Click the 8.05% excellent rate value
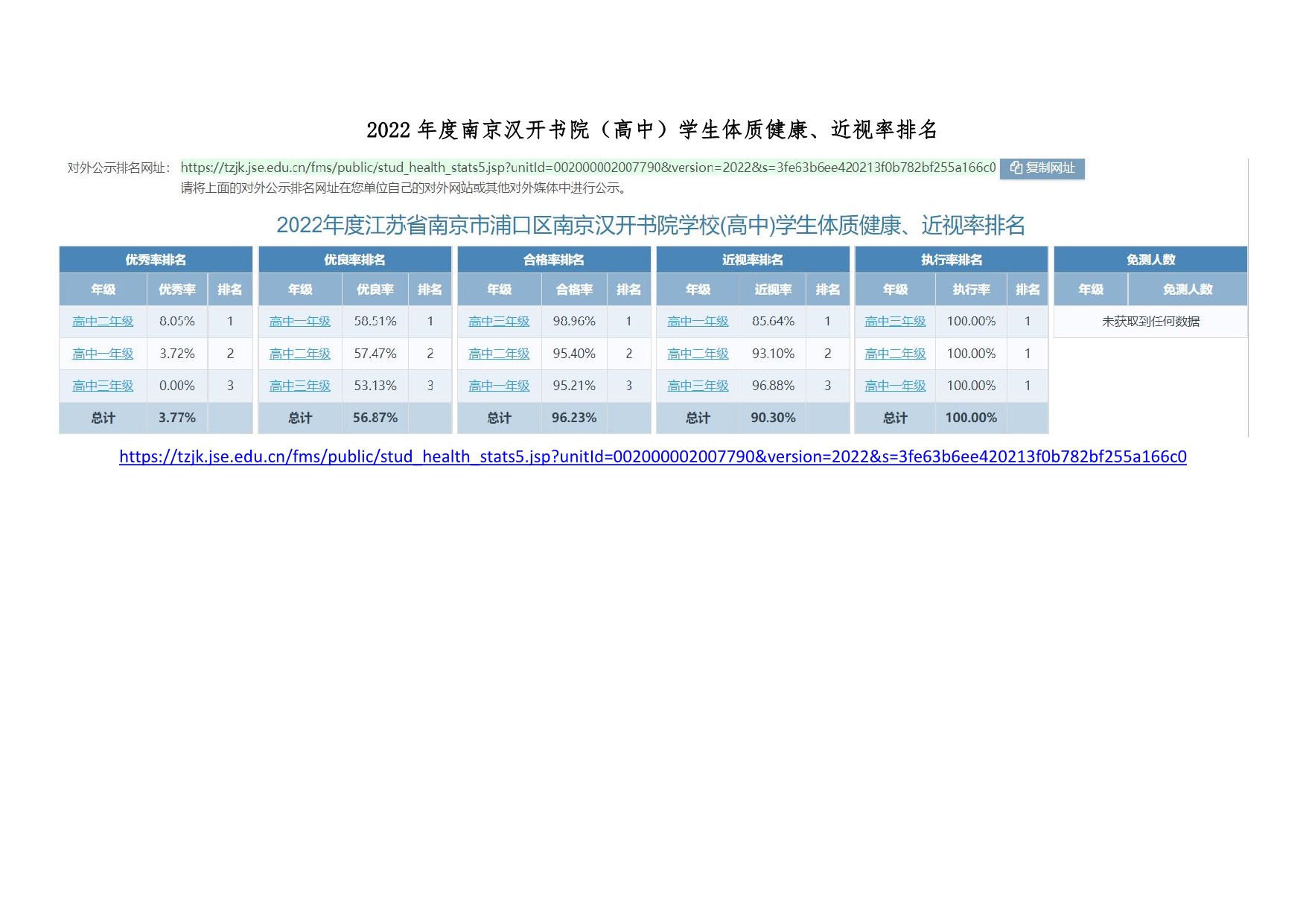 point(177,322)
